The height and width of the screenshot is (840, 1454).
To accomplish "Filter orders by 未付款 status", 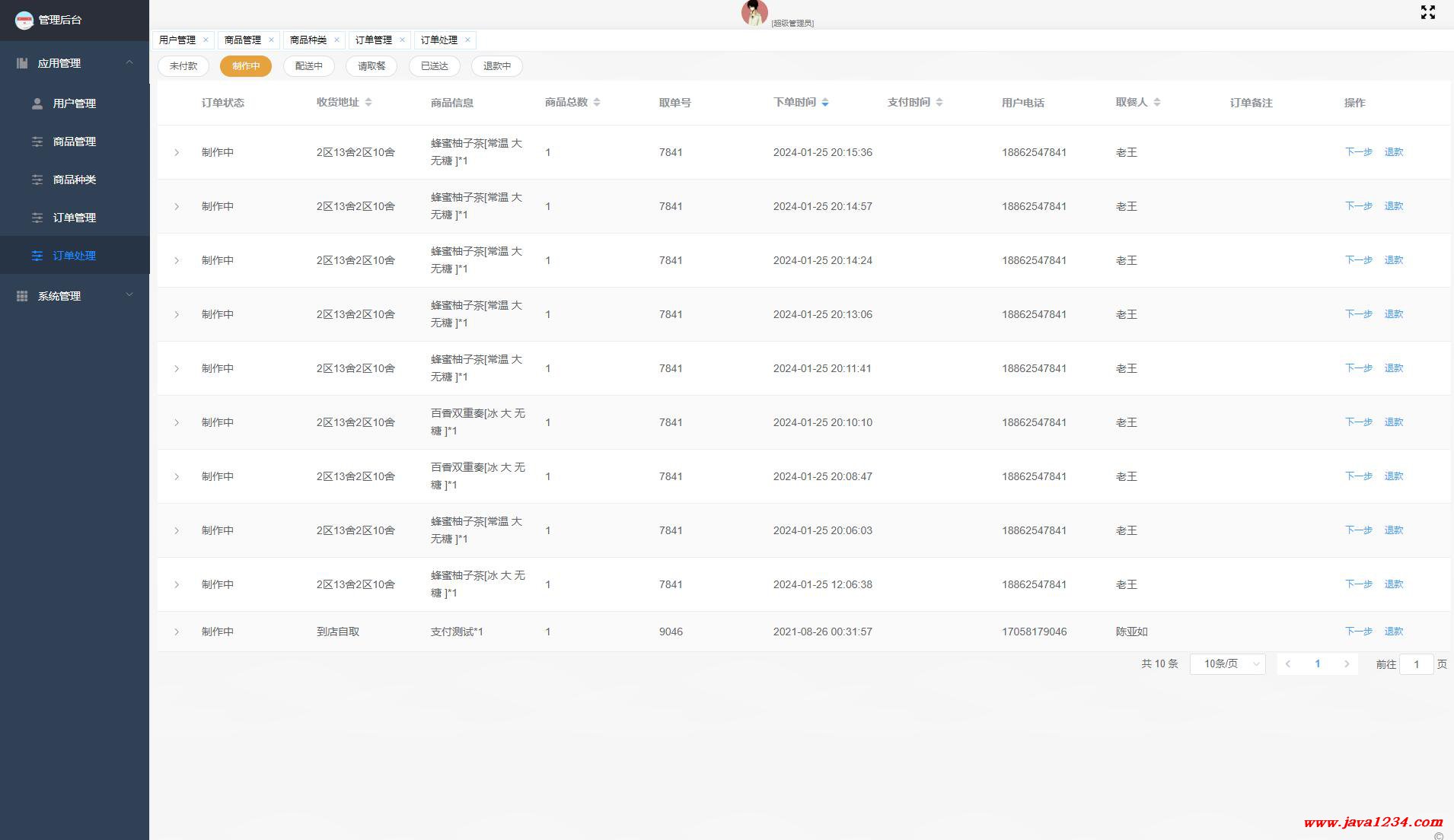I will coord(183,66).
